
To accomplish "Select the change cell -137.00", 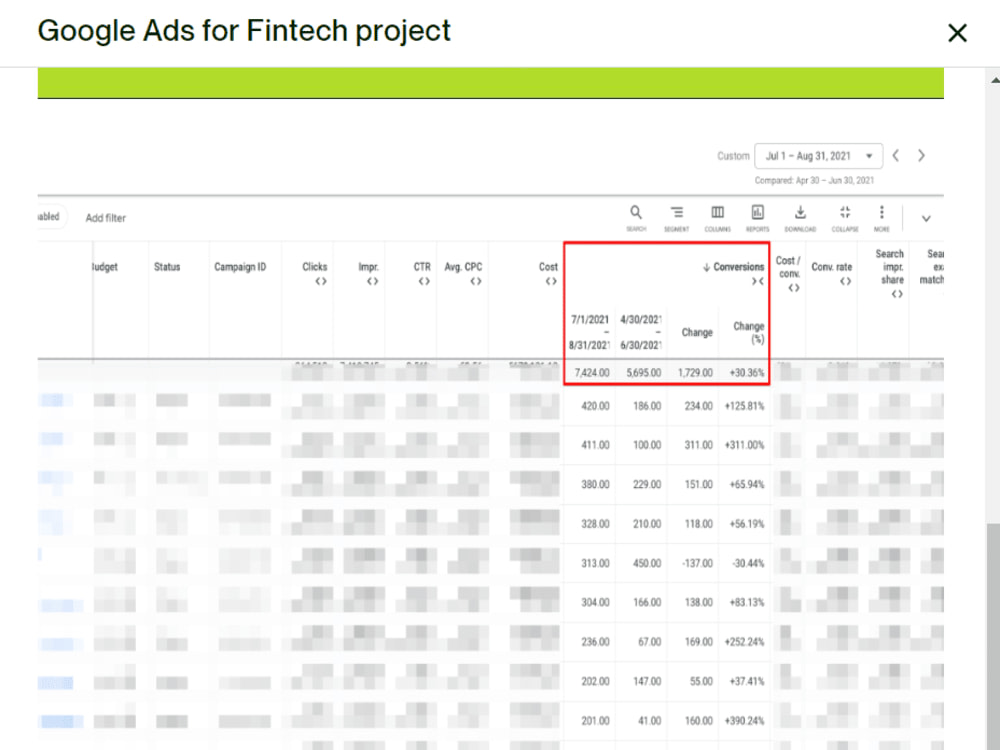I will click(x=697, y=563).
